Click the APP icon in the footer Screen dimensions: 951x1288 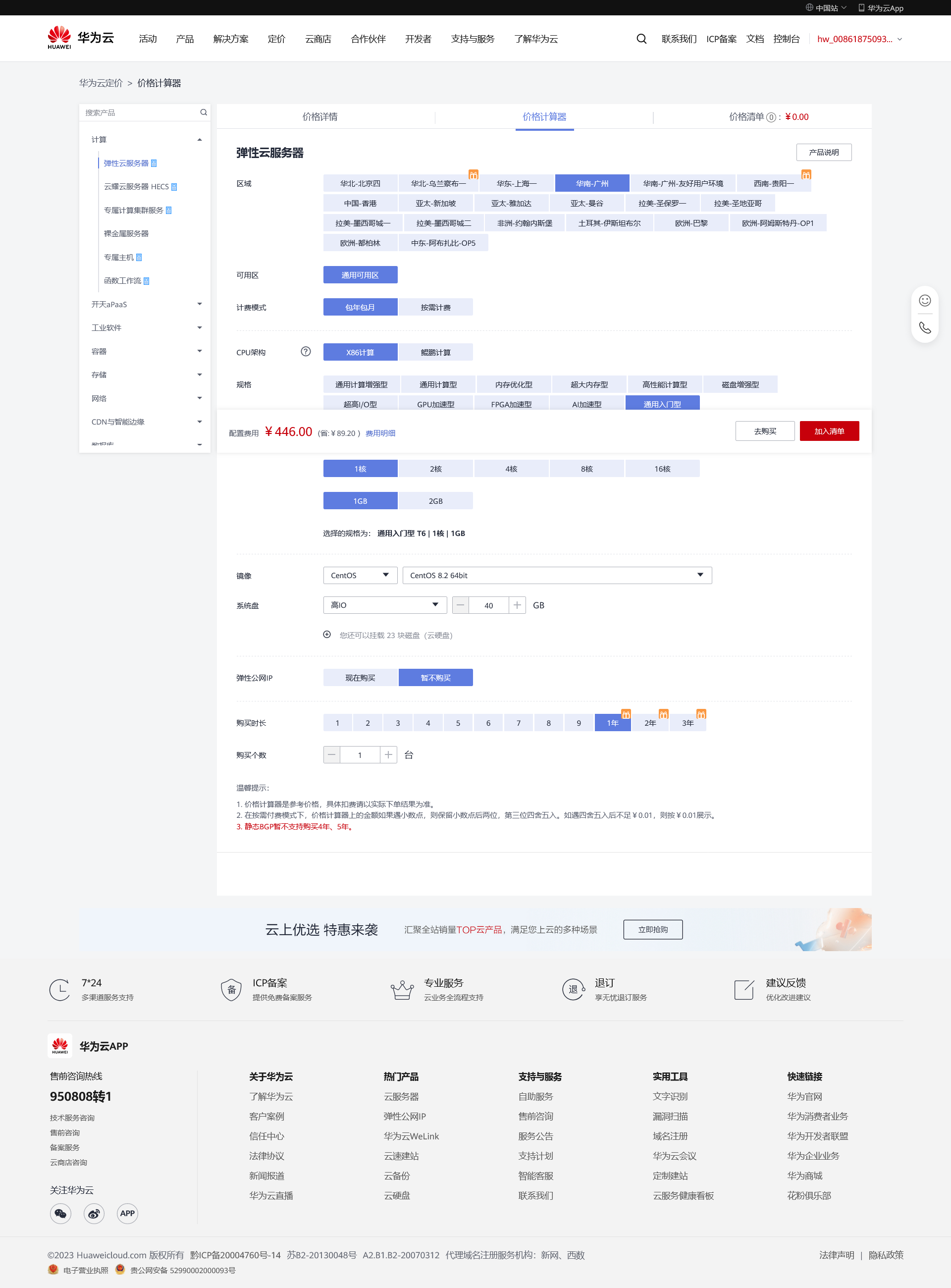(127, 1213)
